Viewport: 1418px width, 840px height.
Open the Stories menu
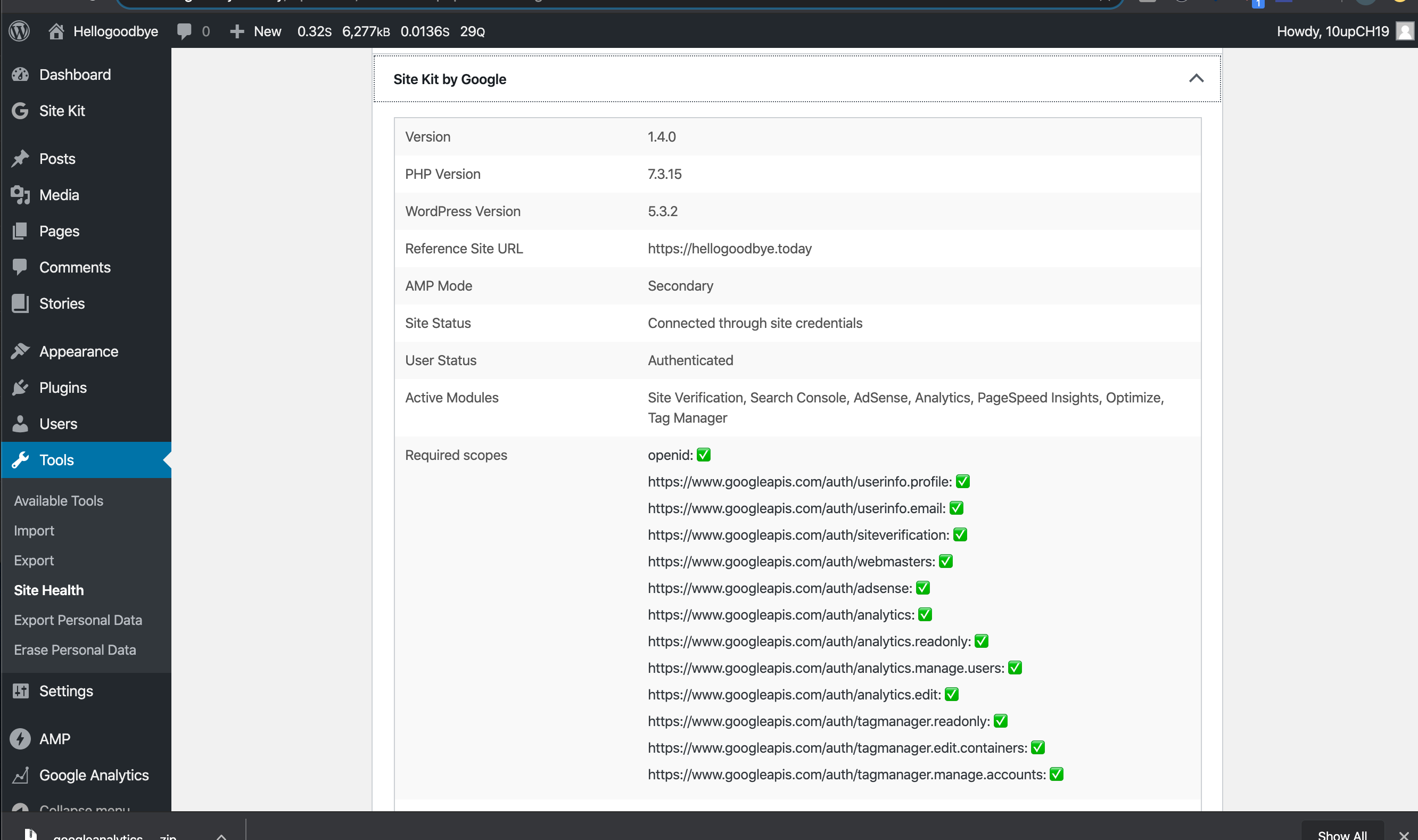click(x=62, y=303)
